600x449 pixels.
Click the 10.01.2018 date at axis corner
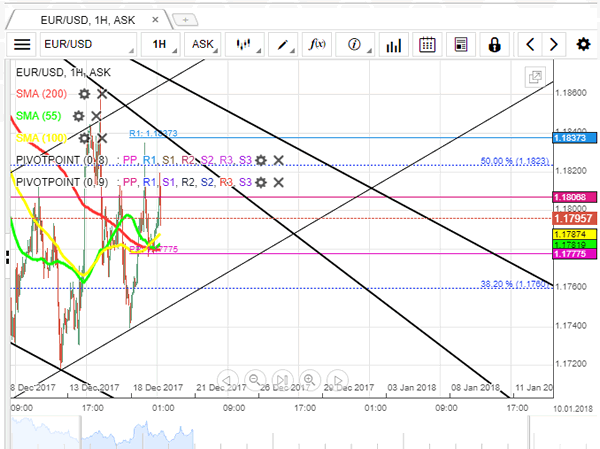[573, 409]
